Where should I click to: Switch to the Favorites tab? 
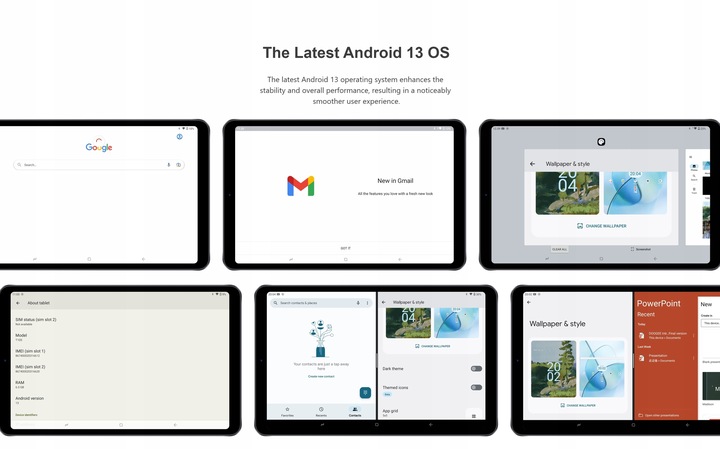tap(287, 411)
